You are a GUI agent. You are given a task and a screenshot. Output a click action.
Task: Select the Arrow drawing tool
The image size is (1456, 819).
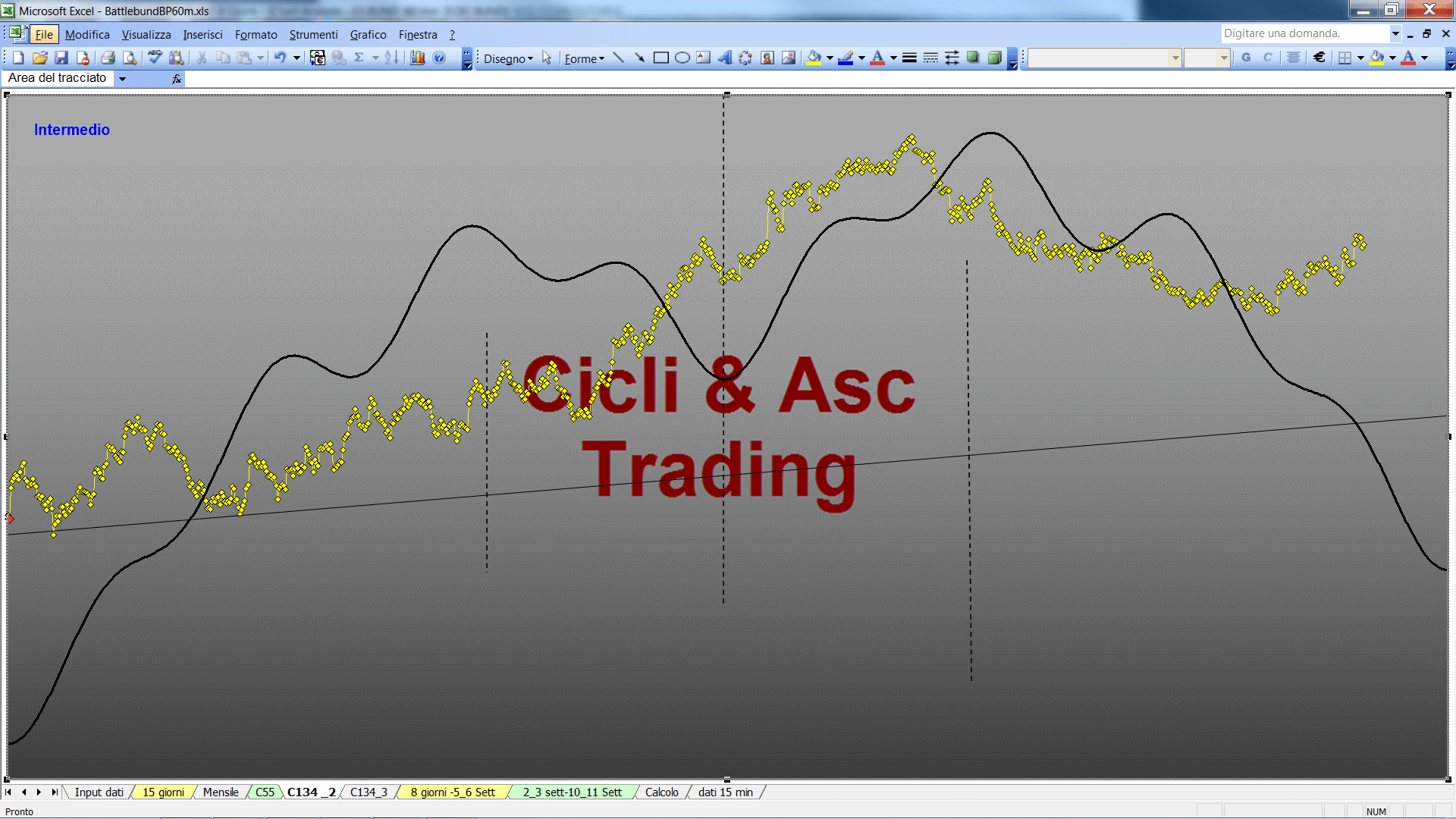639,58
